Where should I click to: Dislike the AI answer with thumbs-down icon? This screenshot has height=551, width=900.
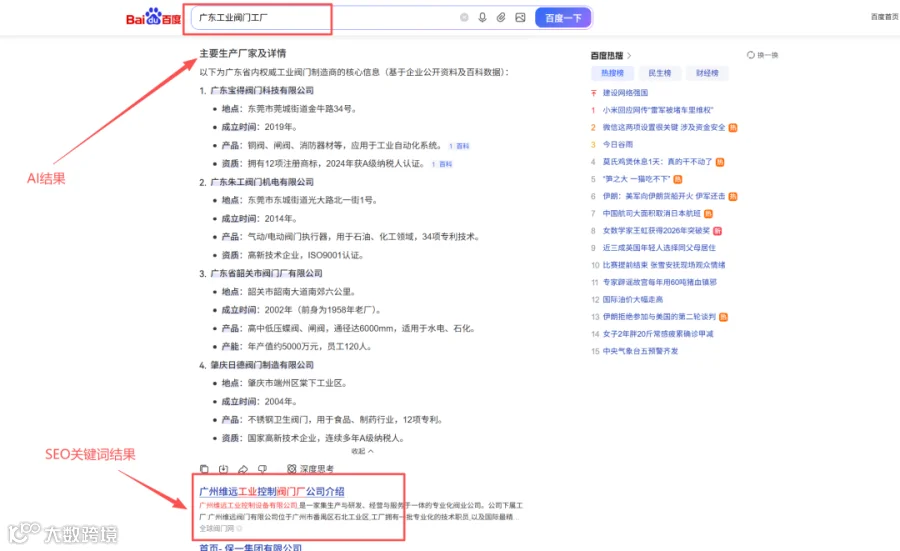pyautogui.click(x=262, y=469)
